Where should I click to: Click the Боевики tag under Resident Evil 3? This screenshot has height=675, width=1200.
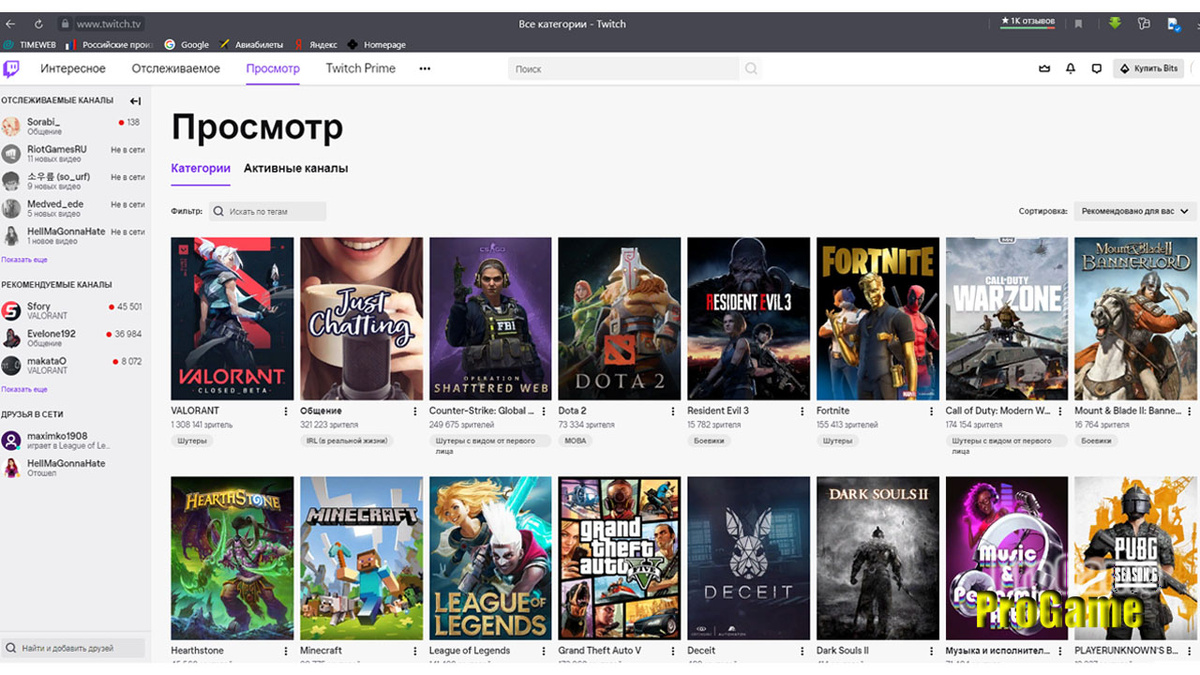click(x=709, y=440)
